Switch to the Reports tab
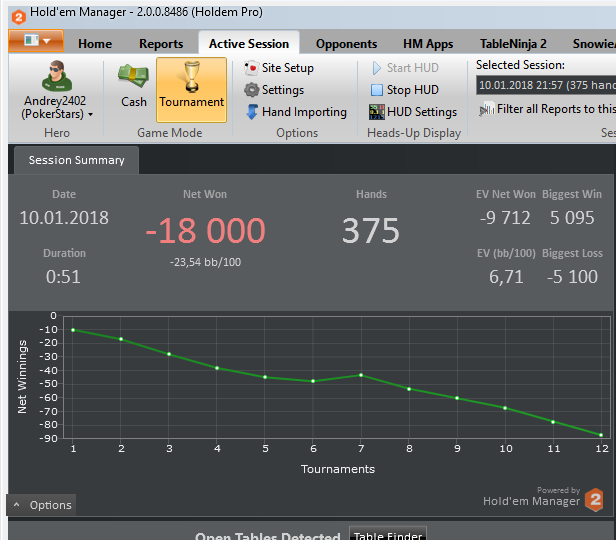 (x=161, y=44)
